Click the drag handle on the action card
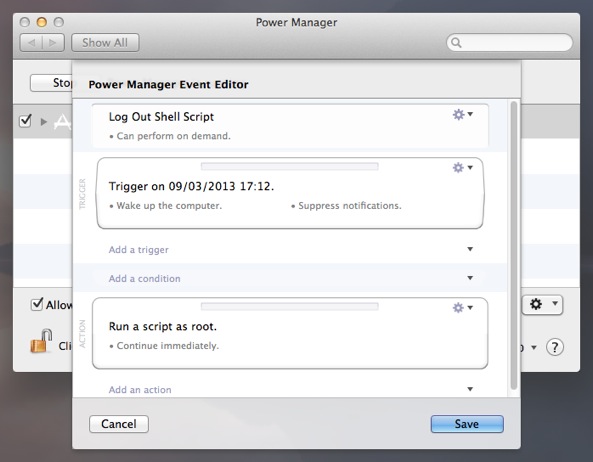Viewport: 593px width, 462px height. [x=290, y=306]
